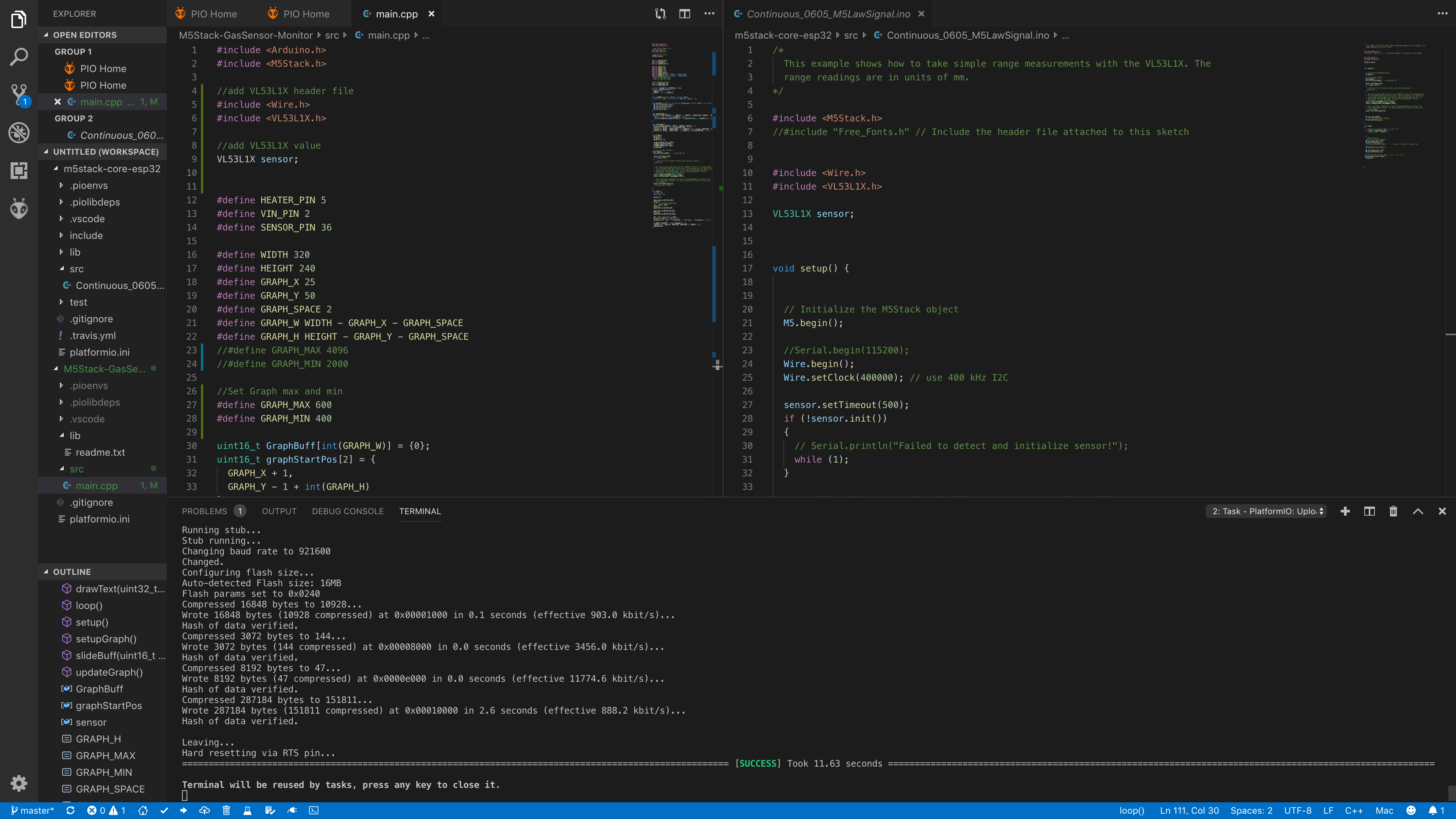
Task: Open the terminal task selector dropdown
Action: tap(1267, 511)
